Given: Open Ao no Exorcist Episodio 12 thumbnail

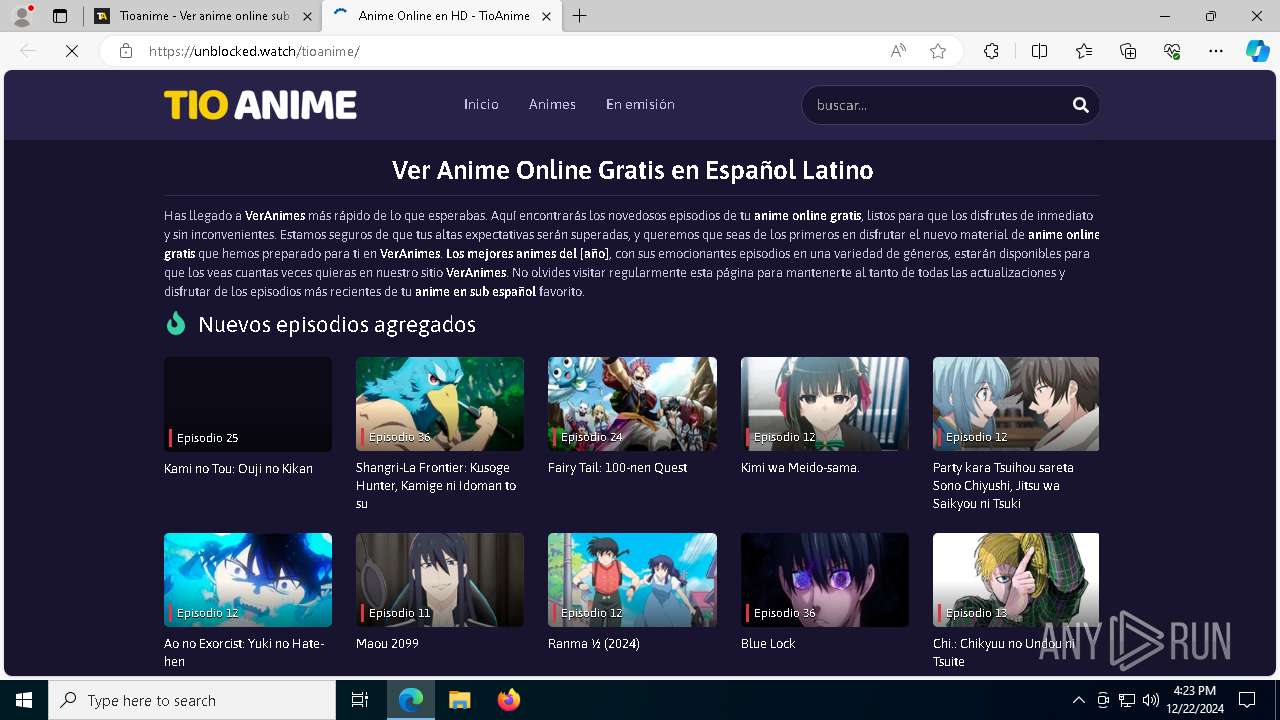Looking at the screenshot, I should (x=248, y=580).
